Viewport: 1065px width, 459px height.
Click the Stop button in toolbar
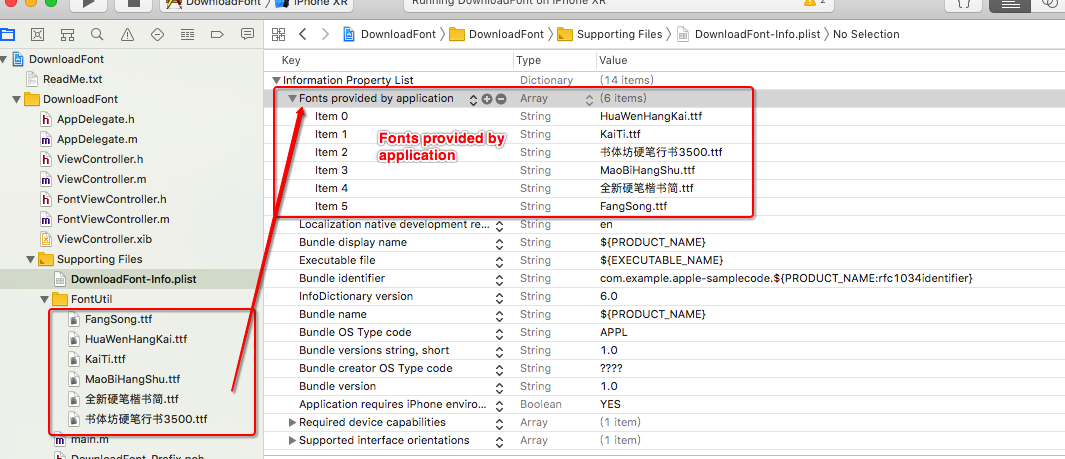pyautogui.click(x=133, y=3)
